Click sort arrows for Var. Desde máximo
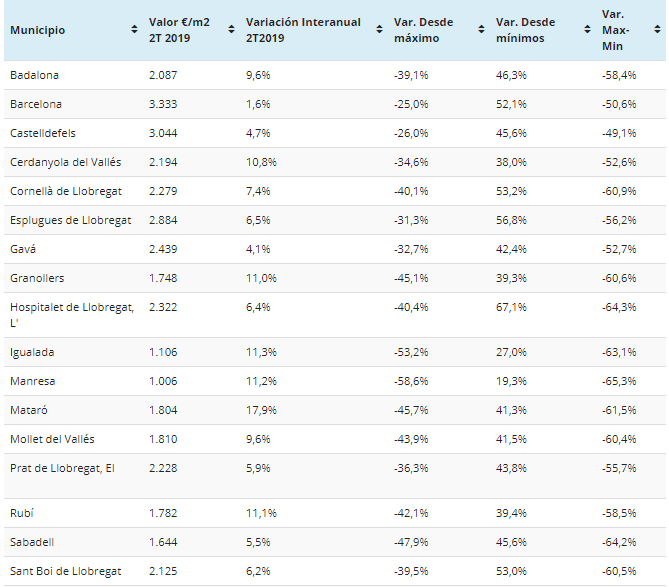Image resolution: width=669 pixels, height=587 pixels. click(x=481, y=30)
